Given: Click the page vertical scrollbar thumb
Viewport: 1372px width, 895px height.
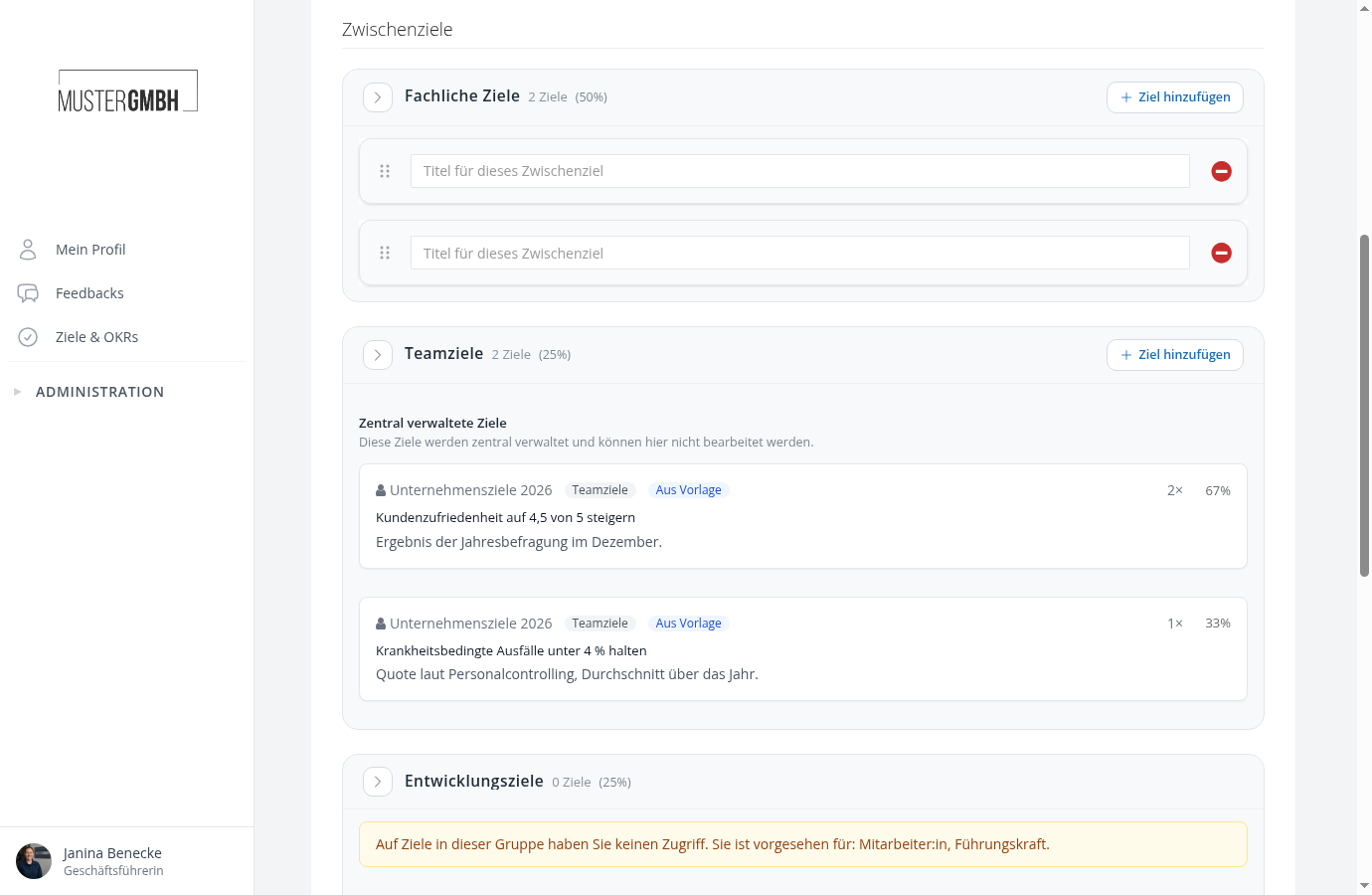Looking at the screenshot, I should pyautogui.click(x=1364, y=406).
